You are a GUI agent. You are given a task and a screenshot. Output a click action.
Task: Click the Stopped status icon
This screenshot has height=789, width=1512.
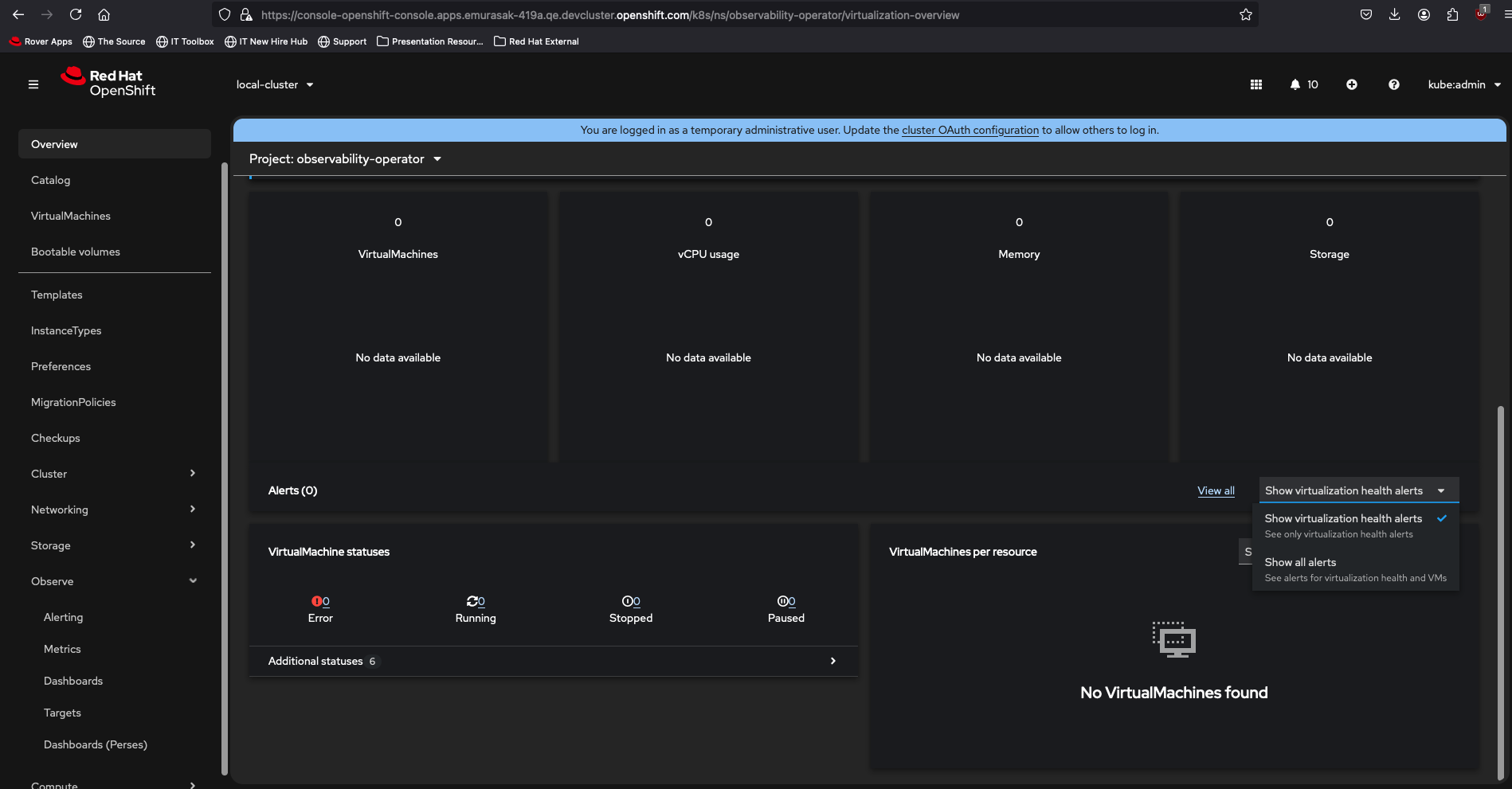(x=628, y=601)
